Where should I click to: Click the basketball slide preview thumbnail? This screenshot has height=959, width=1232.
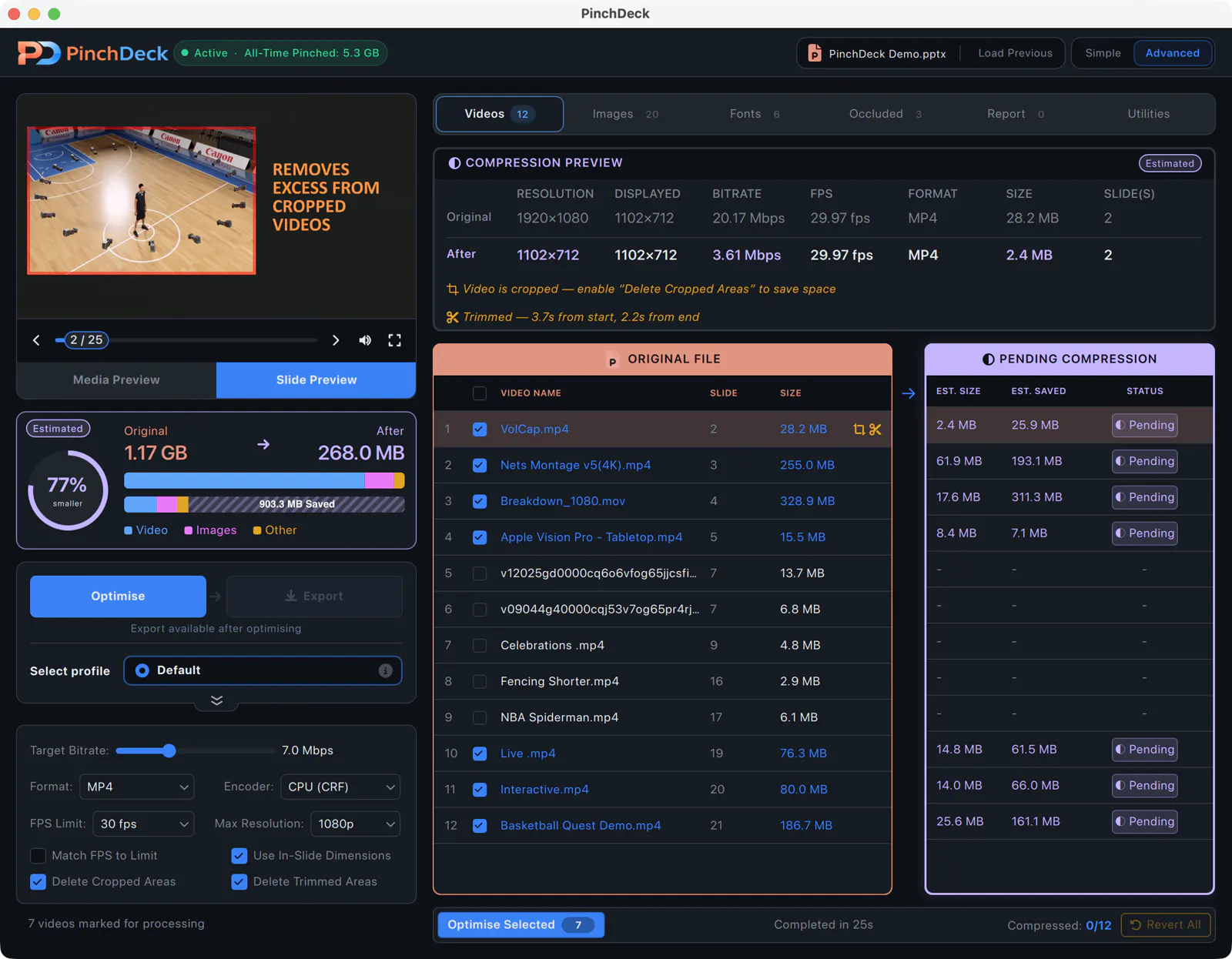(142, 200)
